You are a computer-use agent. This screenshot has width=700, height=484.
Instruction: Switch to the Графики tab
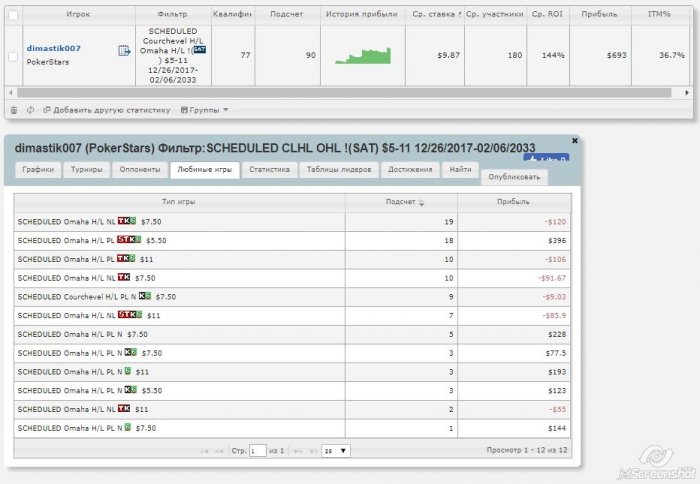coord(38,170)
